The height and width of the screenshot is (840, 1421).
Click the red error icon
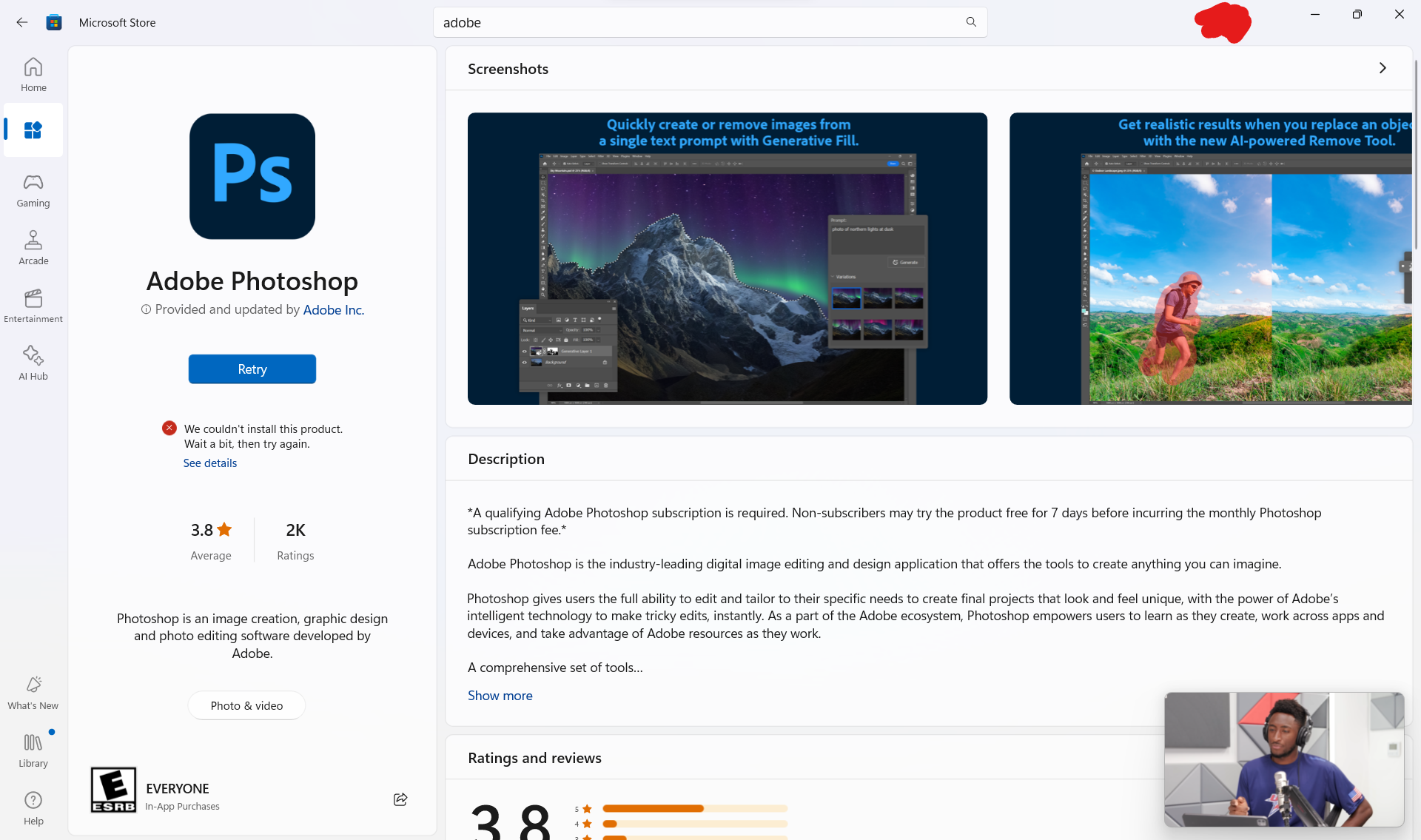click(169, 428)
